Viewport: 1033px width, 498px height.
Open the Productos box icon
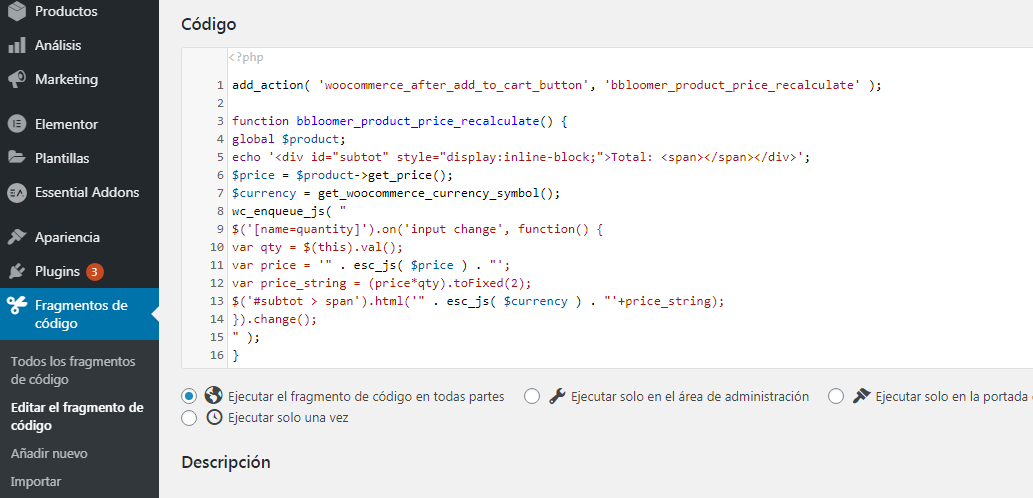click(x=17, y=11)
